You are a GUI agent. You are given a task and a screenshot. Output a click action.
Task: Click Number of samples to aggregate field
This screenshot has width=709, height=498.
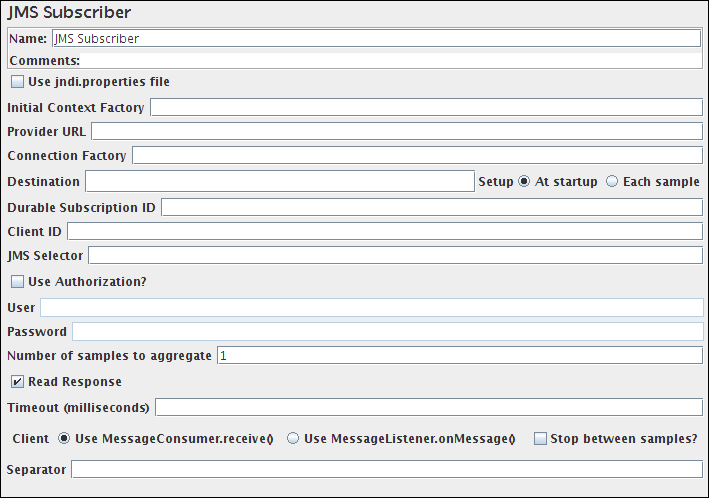(459, 356)
